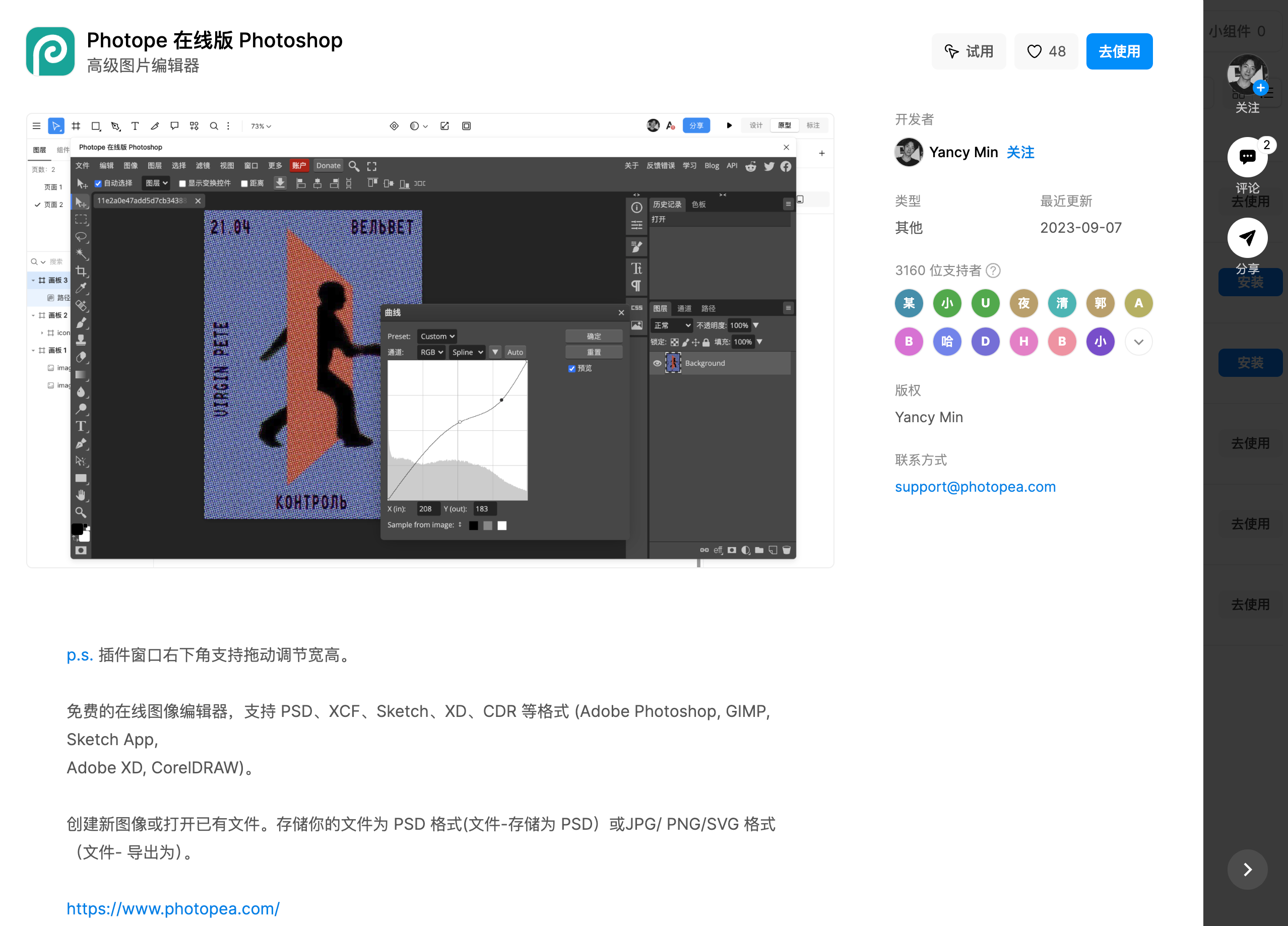Screen dimensions: 1288x926
Task: Open the opacity 100% dropdown arrow
Action: (x=756, y=325)
